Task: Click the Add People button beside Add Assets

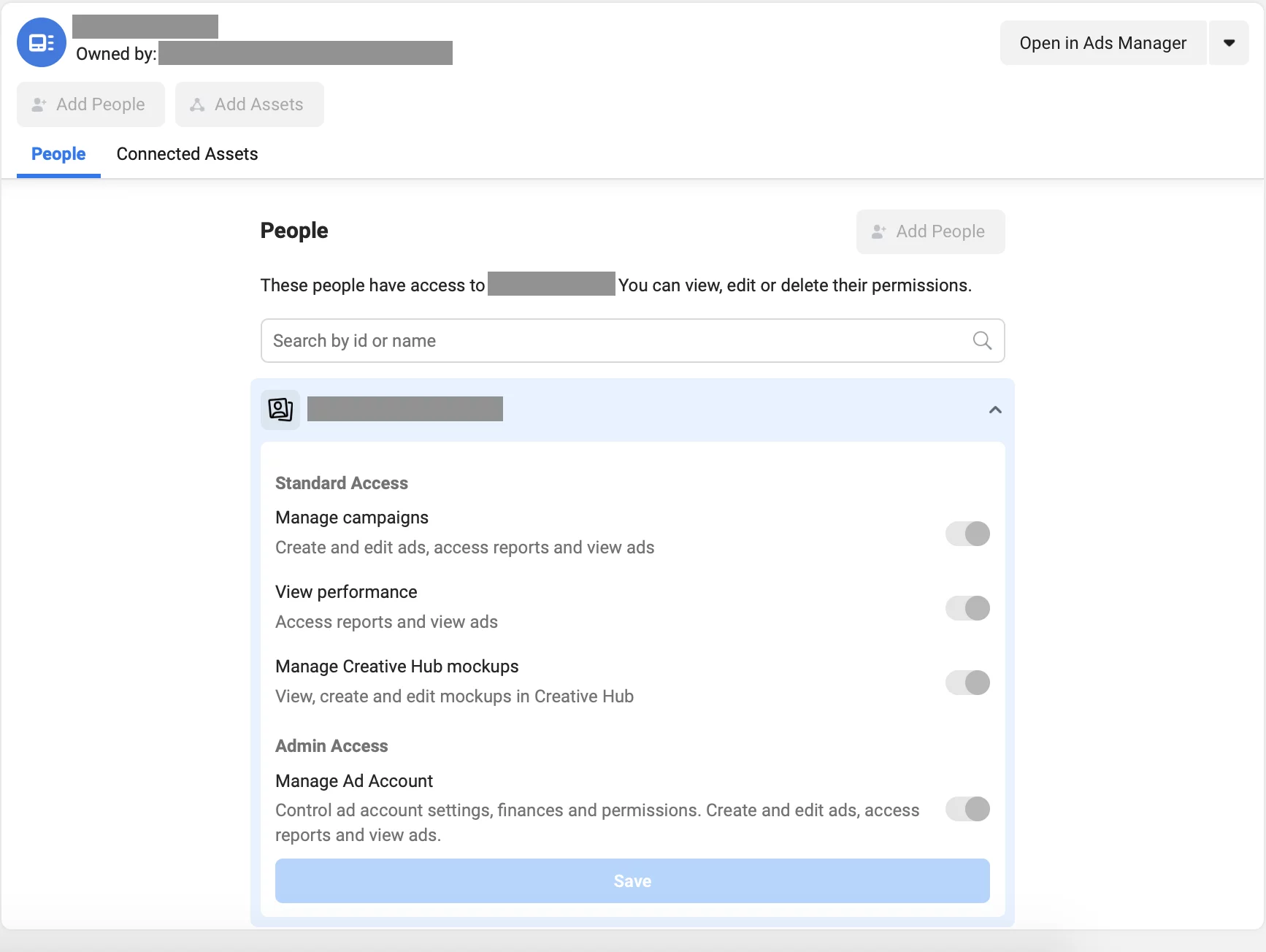Action: [x=91, y=104]
